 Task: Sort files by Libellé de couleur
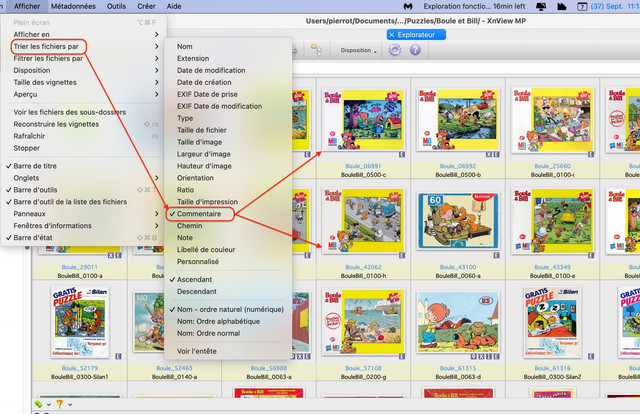click(206, 249)
